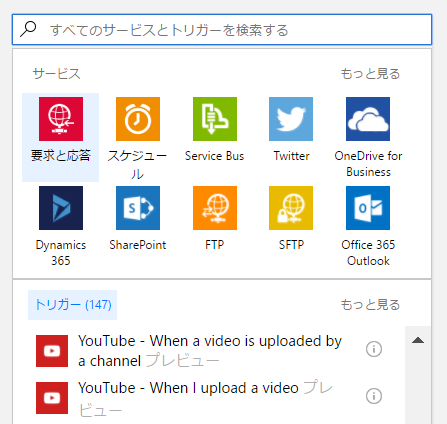Focus the すべてのサービスとトリガーを検索する search box
The image size is (447, 424).
[x=222, y=30]
